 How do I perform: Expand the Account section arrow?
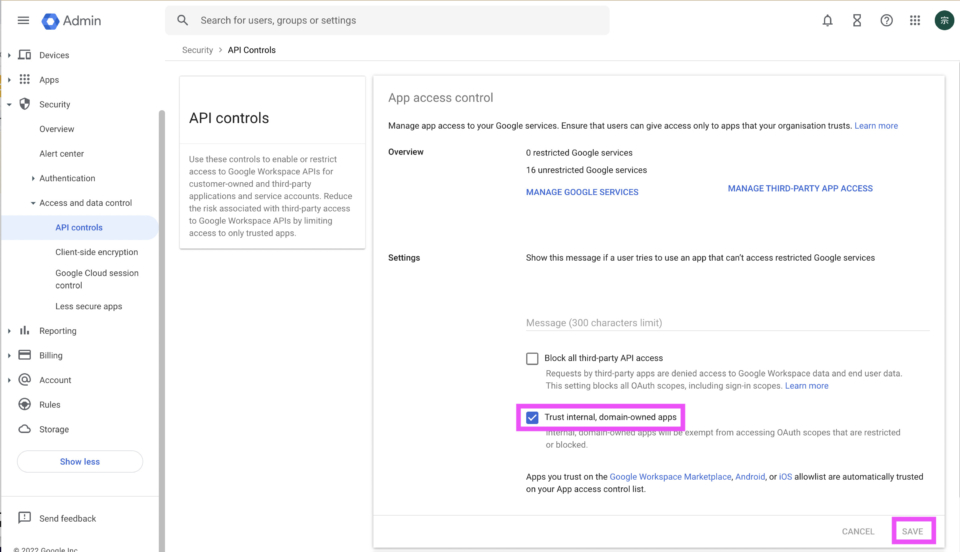tap(9, 380)
